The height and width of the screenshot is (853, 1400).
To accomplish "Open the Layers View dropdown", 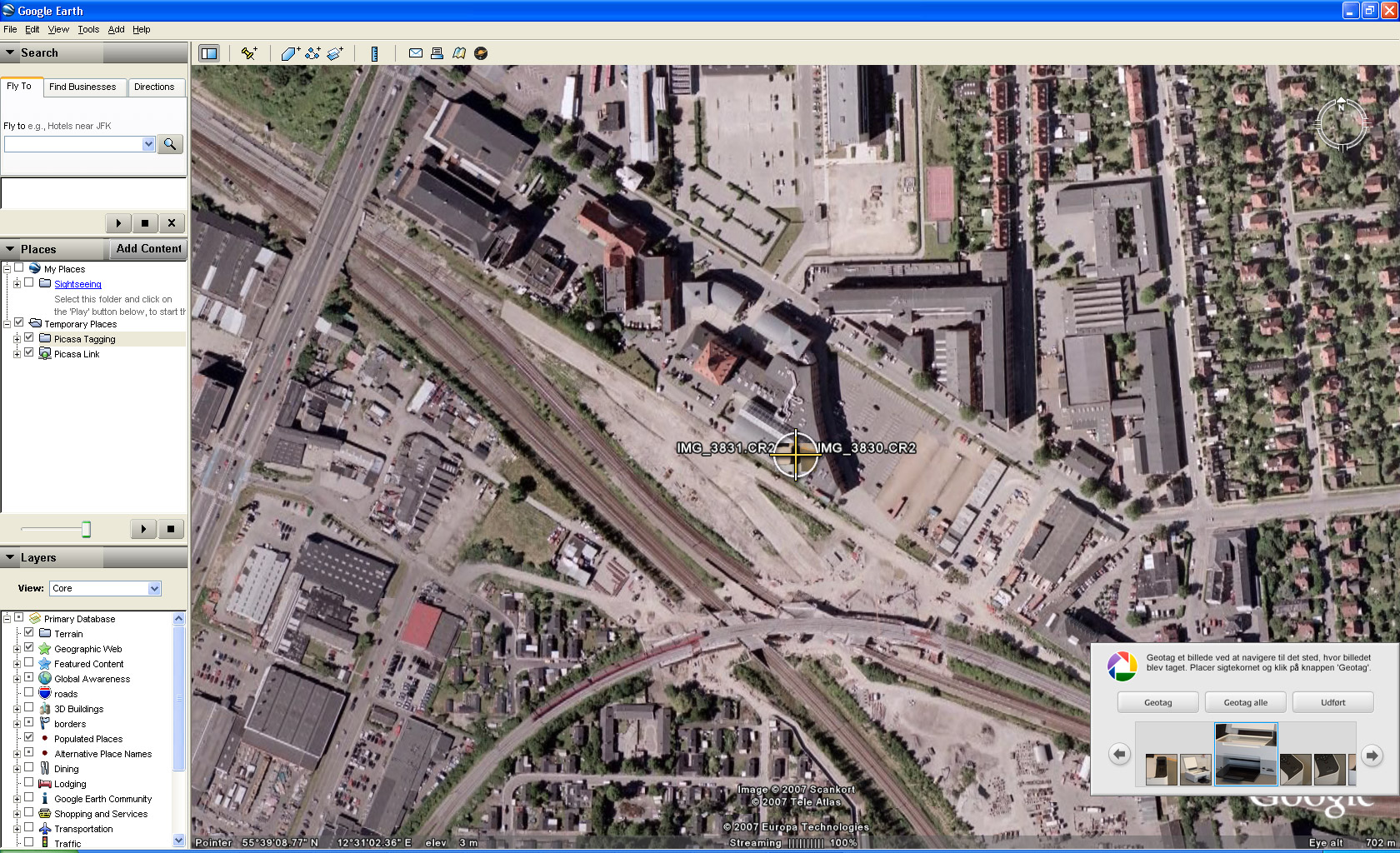I will tap(105, 588).
